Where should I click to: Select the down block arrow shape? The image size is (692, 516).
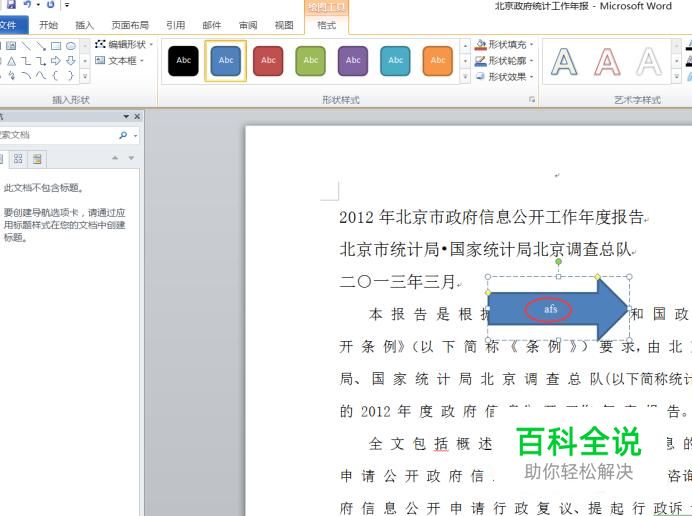[71, 60]
